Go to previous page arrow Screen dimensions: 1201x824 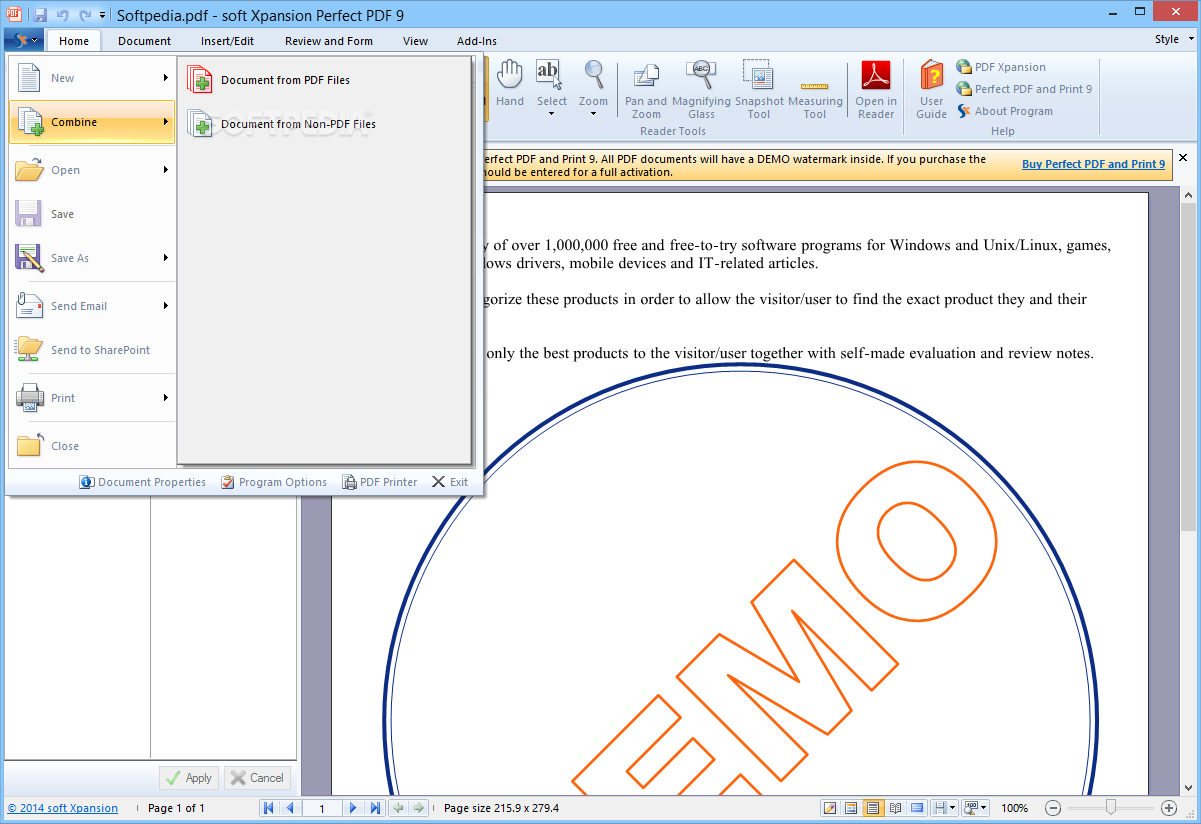click(x=290, y=808)
